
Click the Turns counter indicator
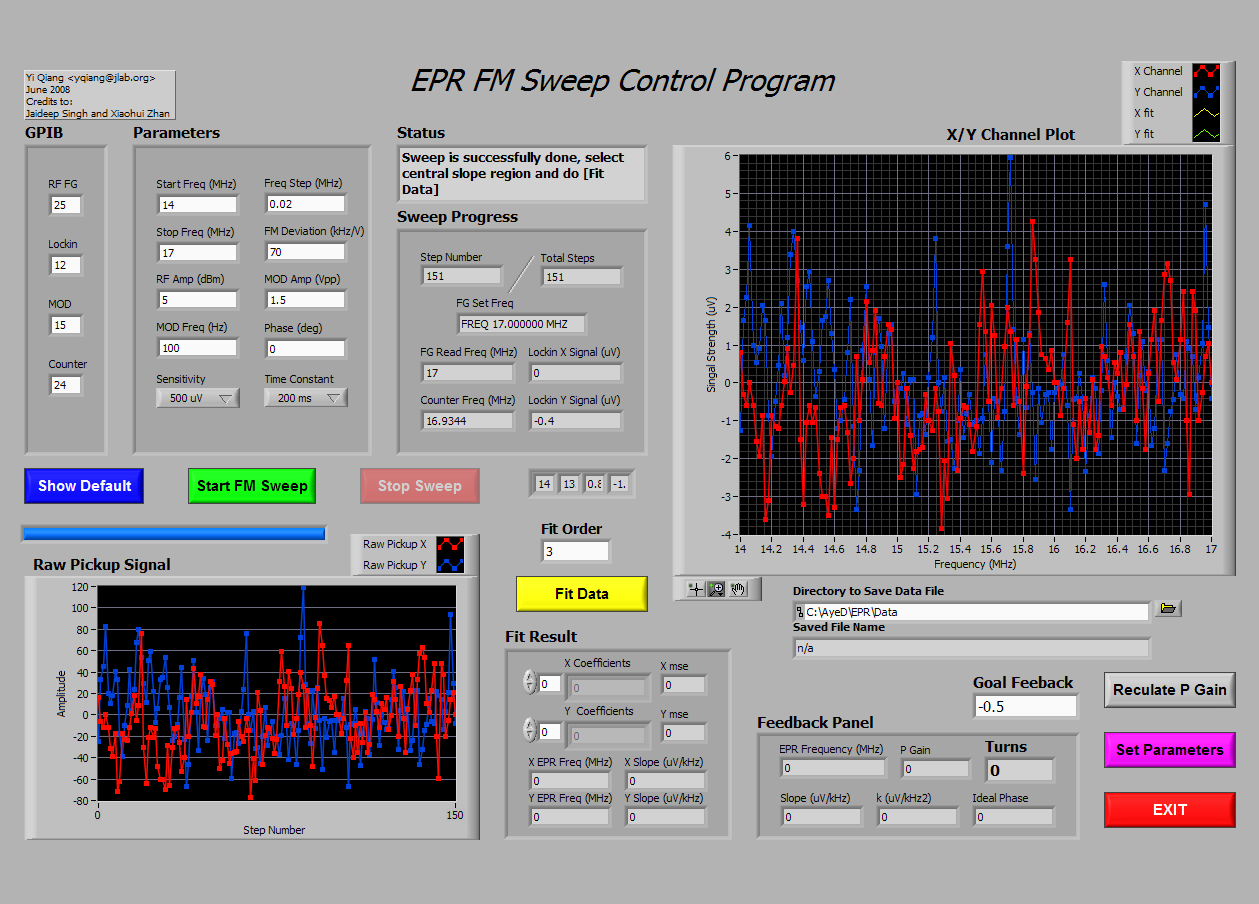point(1019,770)
